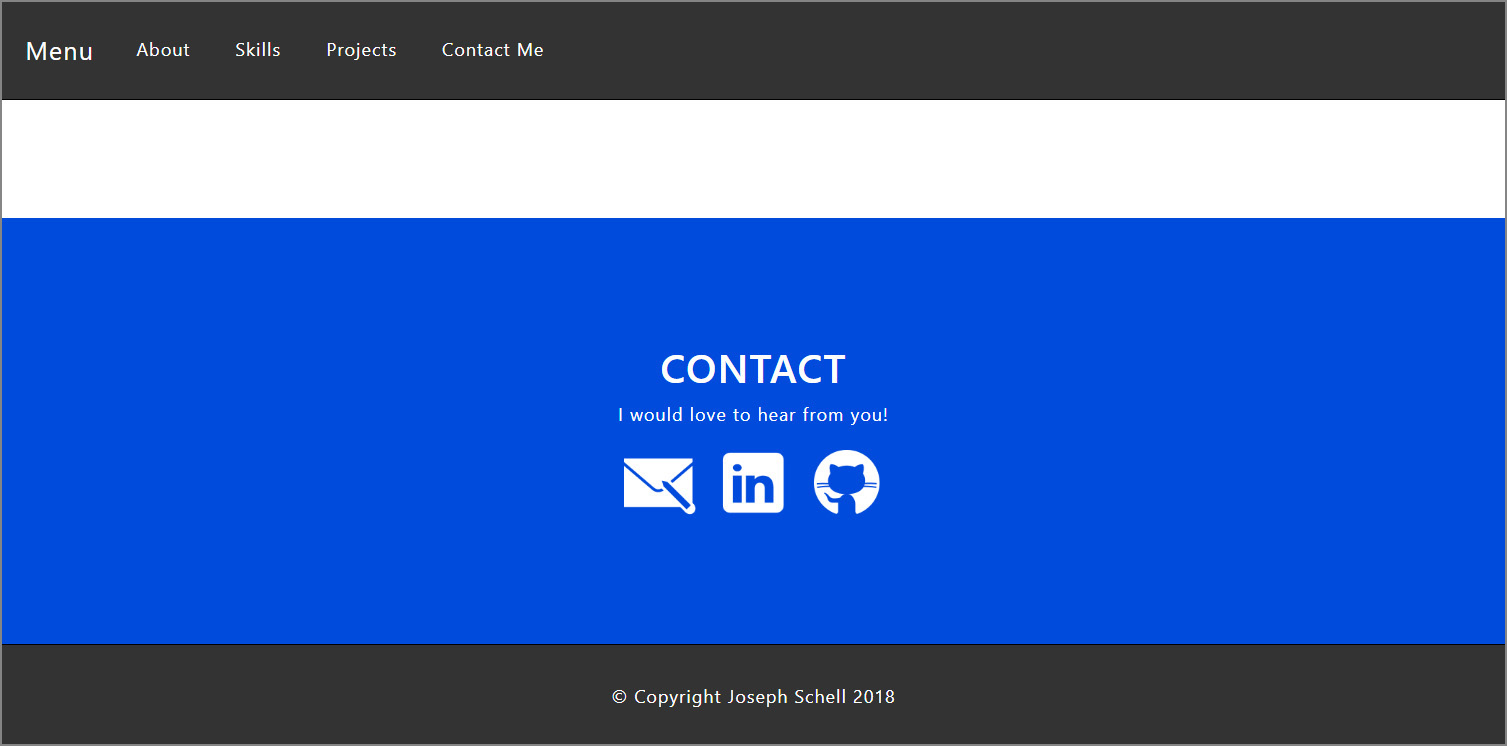Click the Menu brand label
This screenshot has height=746, width=1507.
point(59,51)
